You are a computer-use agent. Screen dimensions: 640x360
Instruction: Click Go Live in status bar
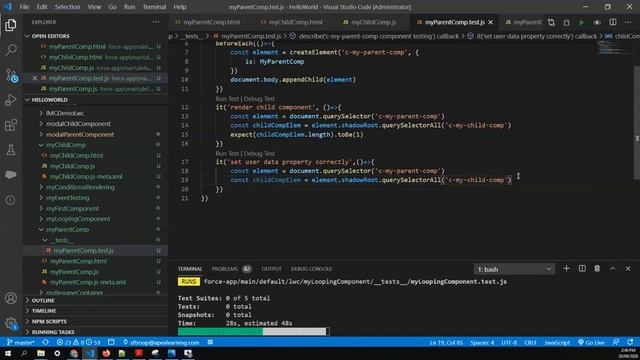[591, 342]
